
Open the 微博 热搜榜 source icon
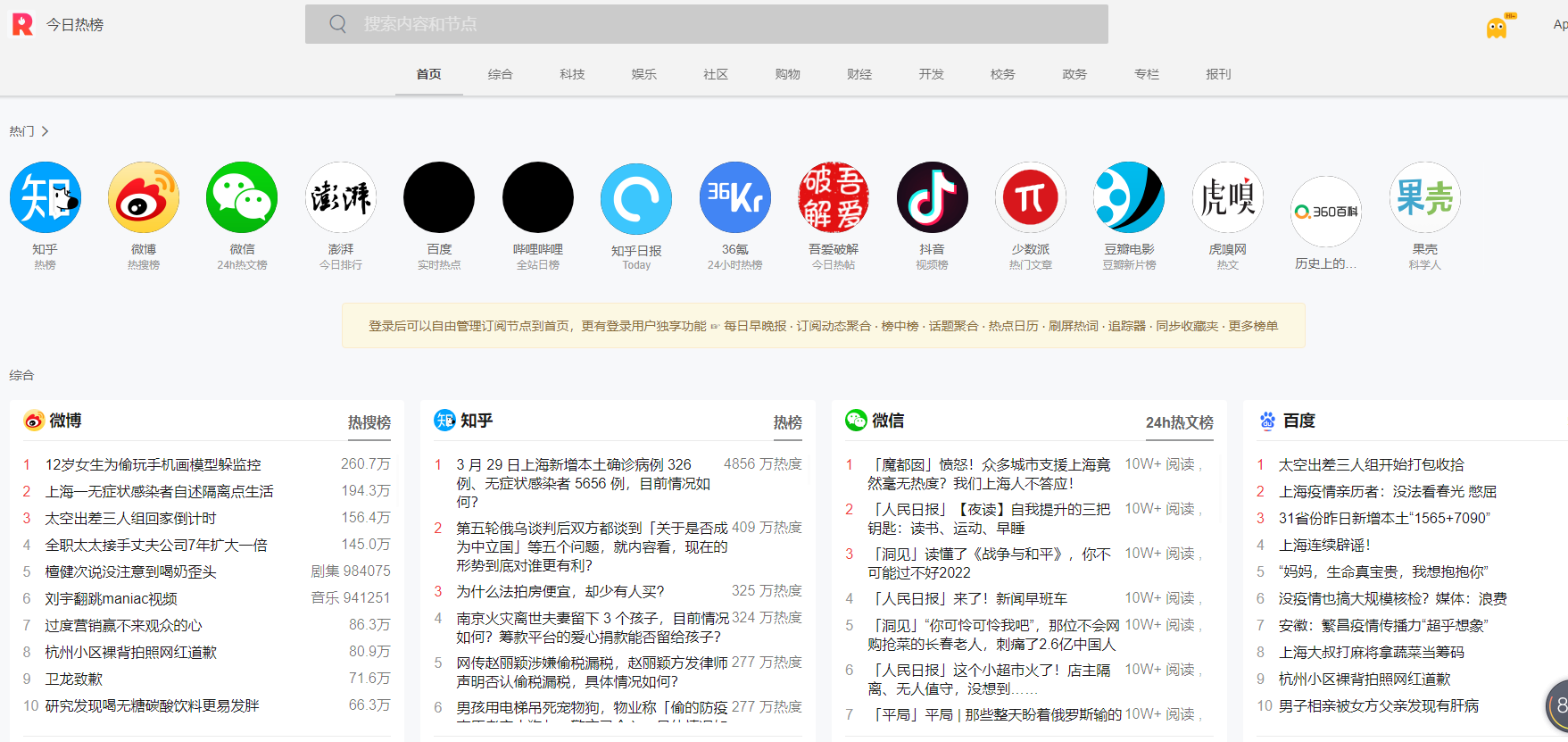[144, 197]
